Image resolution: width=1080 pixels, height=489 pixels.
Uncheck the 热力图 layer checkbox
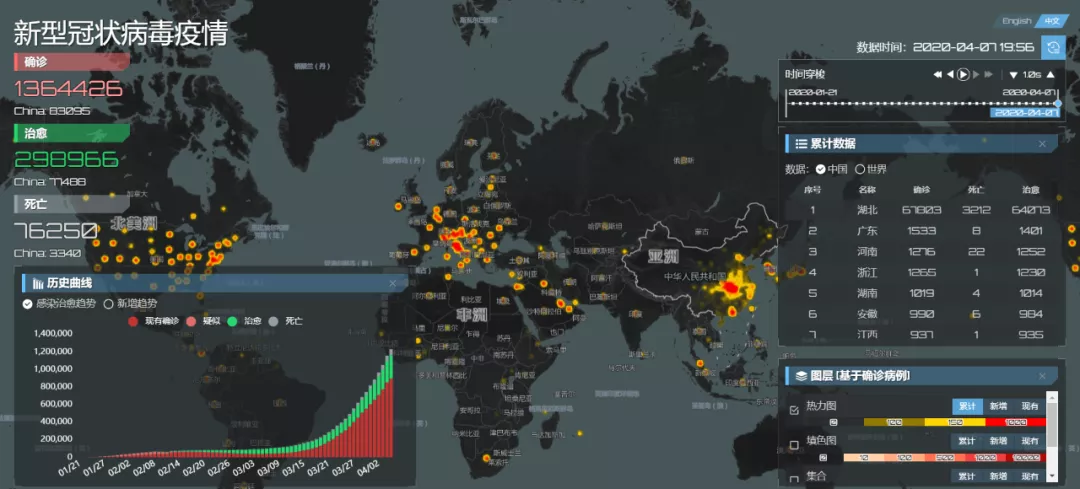794,410
